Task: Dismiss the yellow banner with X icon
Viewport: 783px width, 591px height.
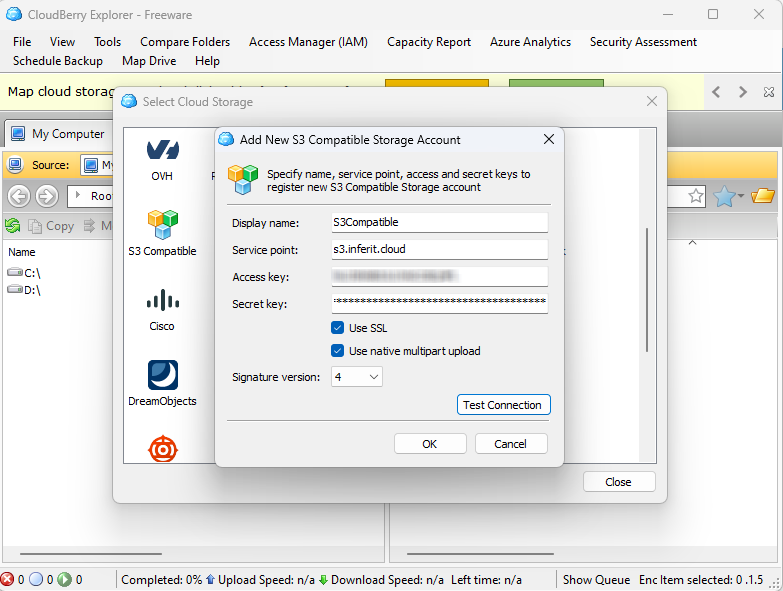Action: [769, 92]
